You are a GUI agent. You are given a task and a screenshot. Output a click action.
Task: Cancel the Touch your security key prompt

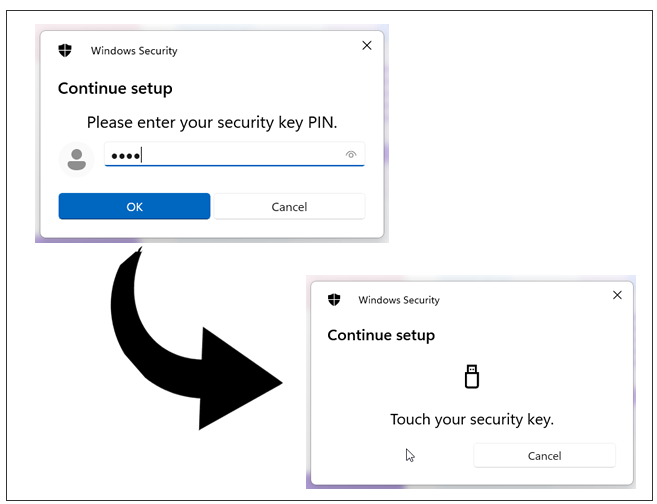[x=544, y=455]
